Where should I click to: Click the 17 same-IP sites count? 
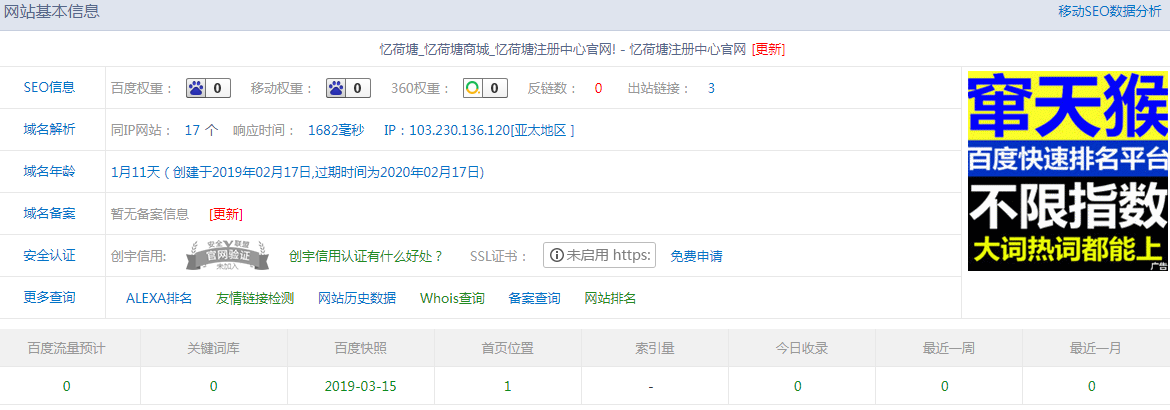click(x=193, y=130)
